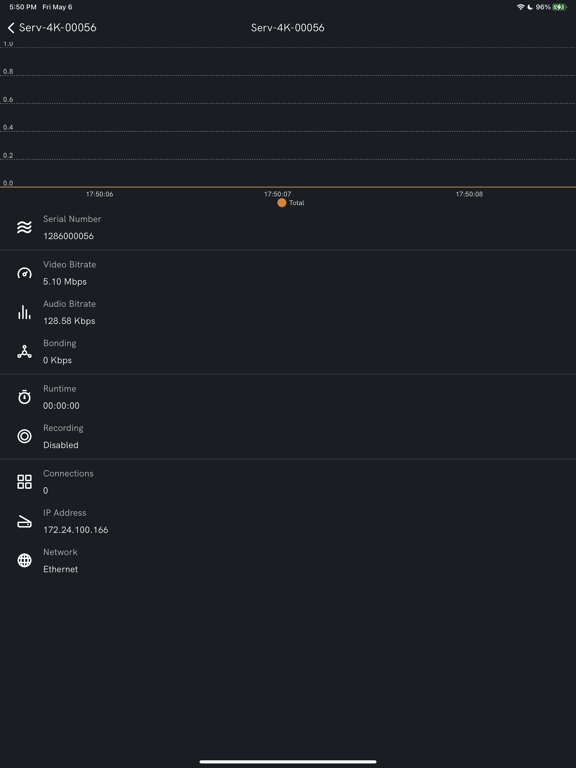Viewport: 576px width, 768px height.
Task: Click the Bonding label
Action: tap(60, 343)
